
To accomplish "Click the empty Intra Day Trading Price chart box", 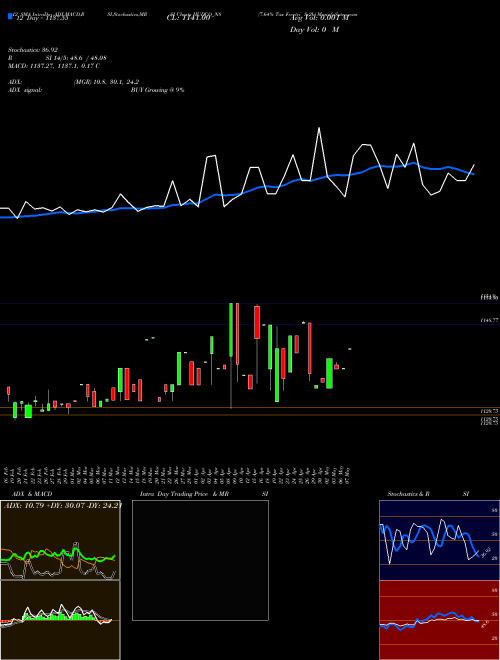I will [x=200, y=560].
